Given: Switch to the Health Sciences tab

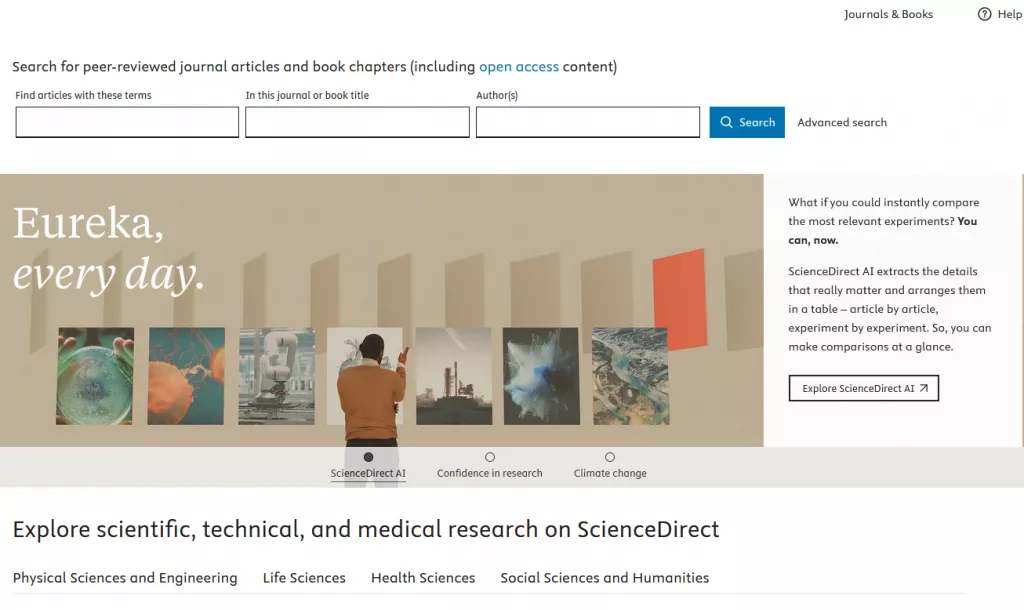Looking at the screenshot, I should coord(423,577).
